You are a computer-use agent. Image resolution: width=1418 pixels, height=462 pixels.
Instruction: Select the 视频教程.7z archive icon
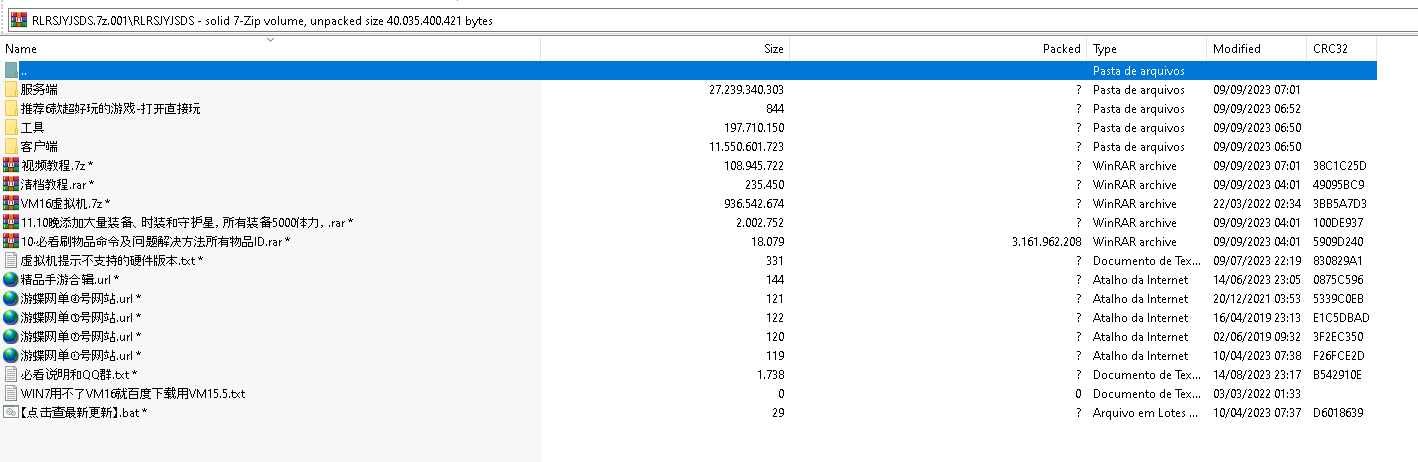click(11, 166)
